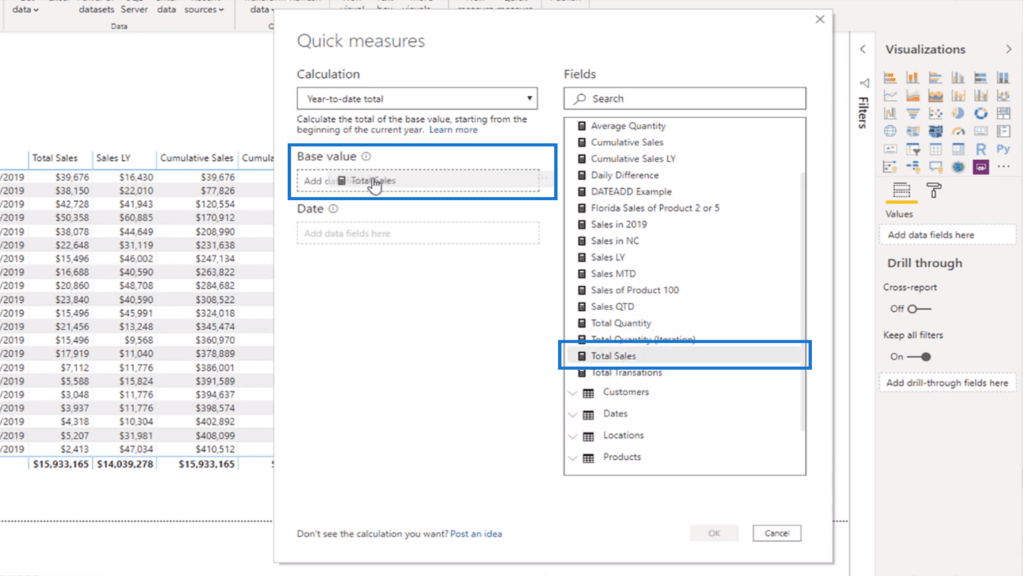Select the Pie chart visual

958,114
